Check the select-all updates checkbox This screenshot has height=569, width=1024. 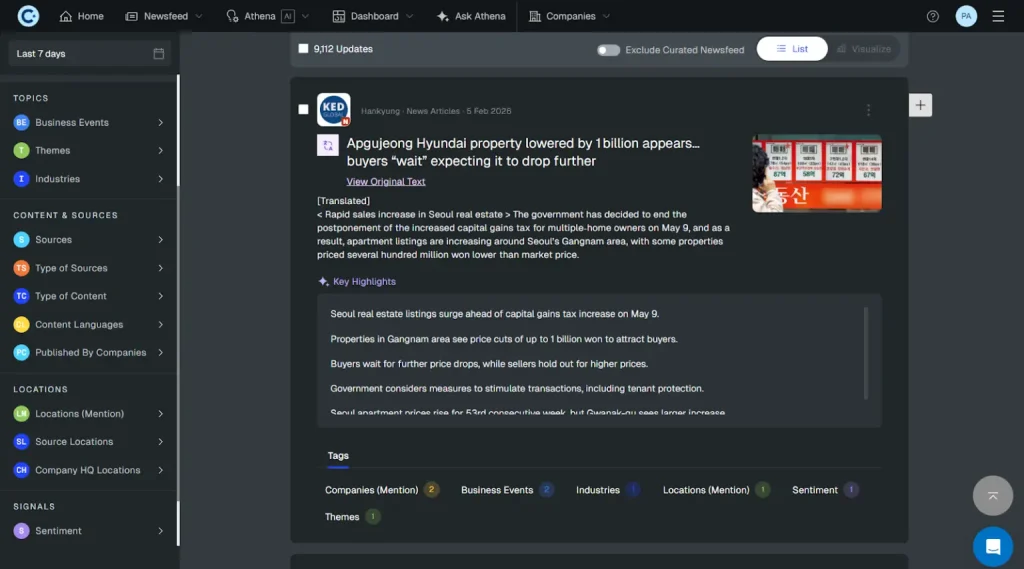(304, 48)
